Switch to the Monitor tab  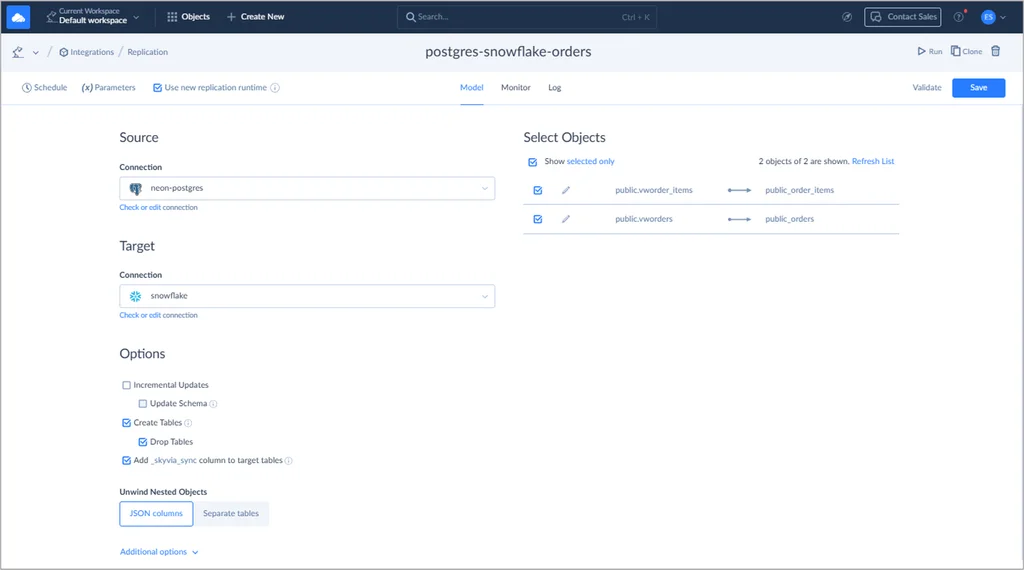click(515, 87)
